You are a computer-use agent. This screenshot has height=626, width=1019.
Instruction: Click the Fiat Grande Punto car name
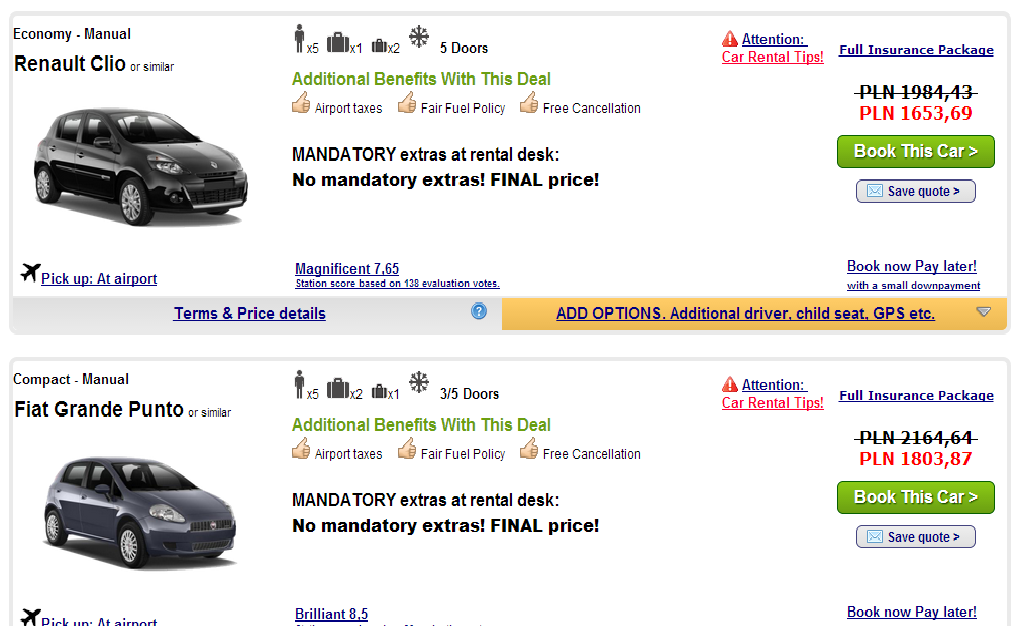pos(99,410)
